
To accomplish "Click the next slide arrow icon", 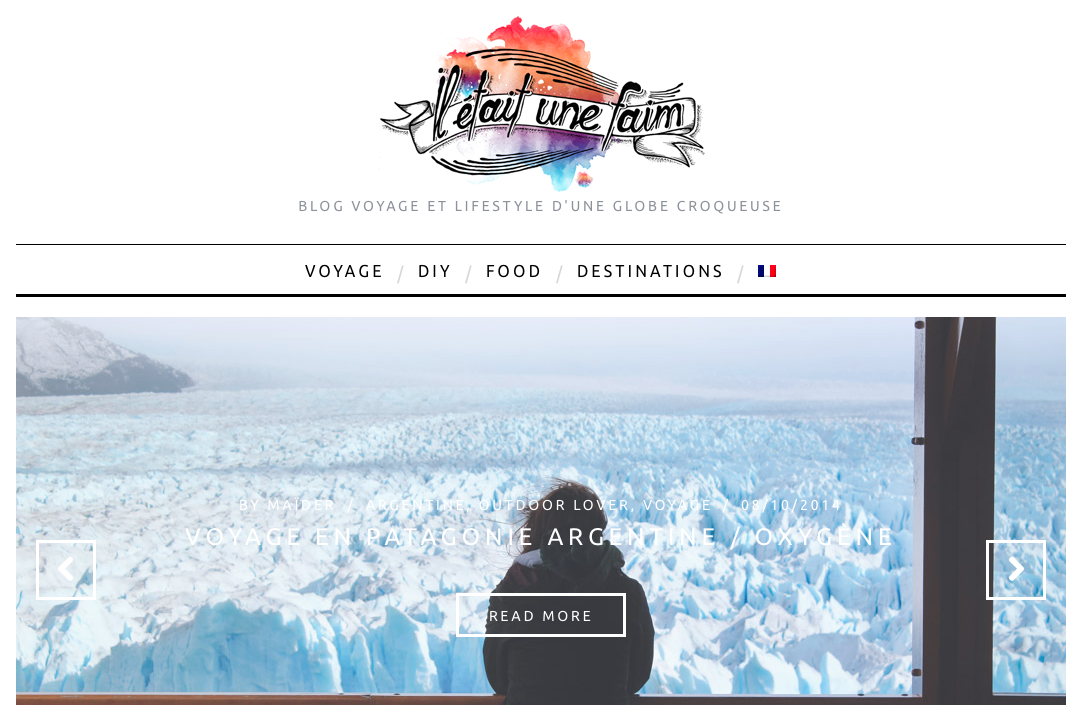I will coord(1015,569).
